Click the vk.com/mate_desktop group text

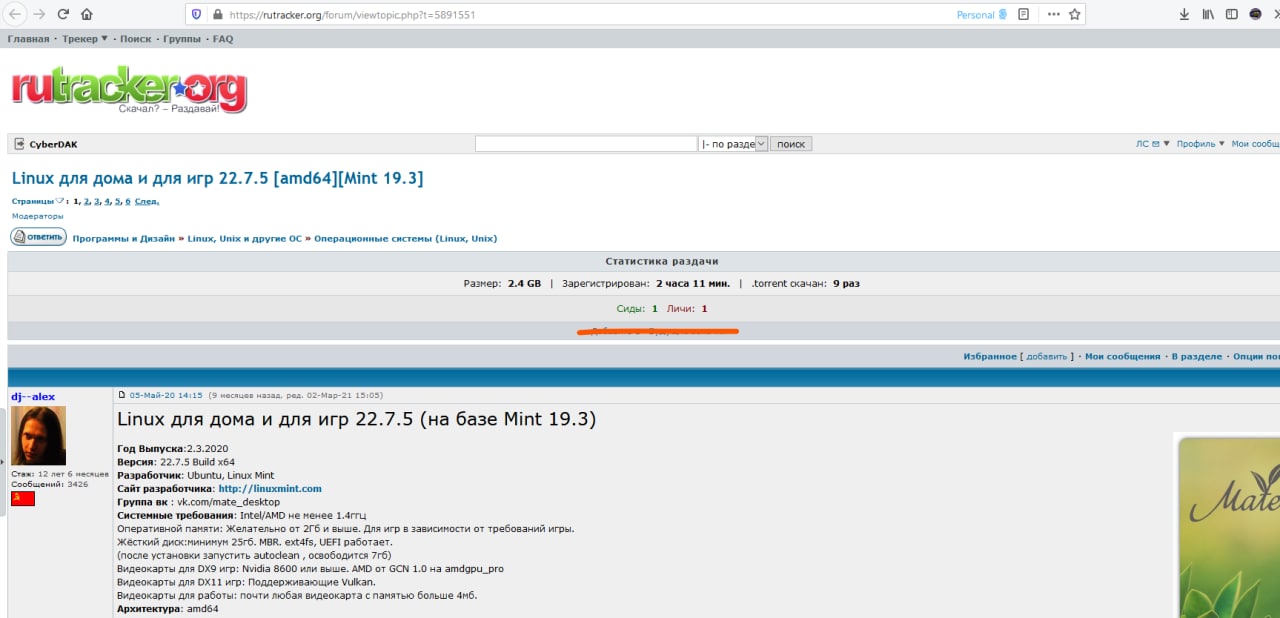coord(229,502)
